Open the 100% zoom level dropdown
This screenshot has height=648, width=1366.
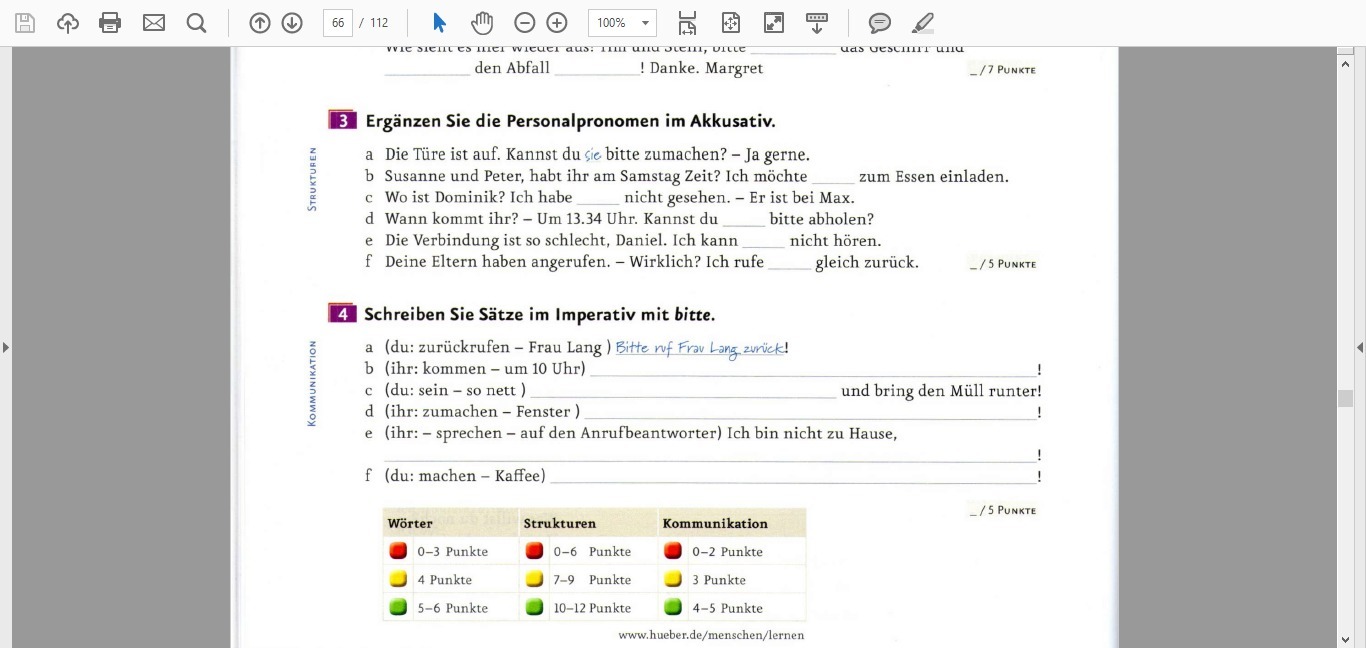tap(622, 23)
